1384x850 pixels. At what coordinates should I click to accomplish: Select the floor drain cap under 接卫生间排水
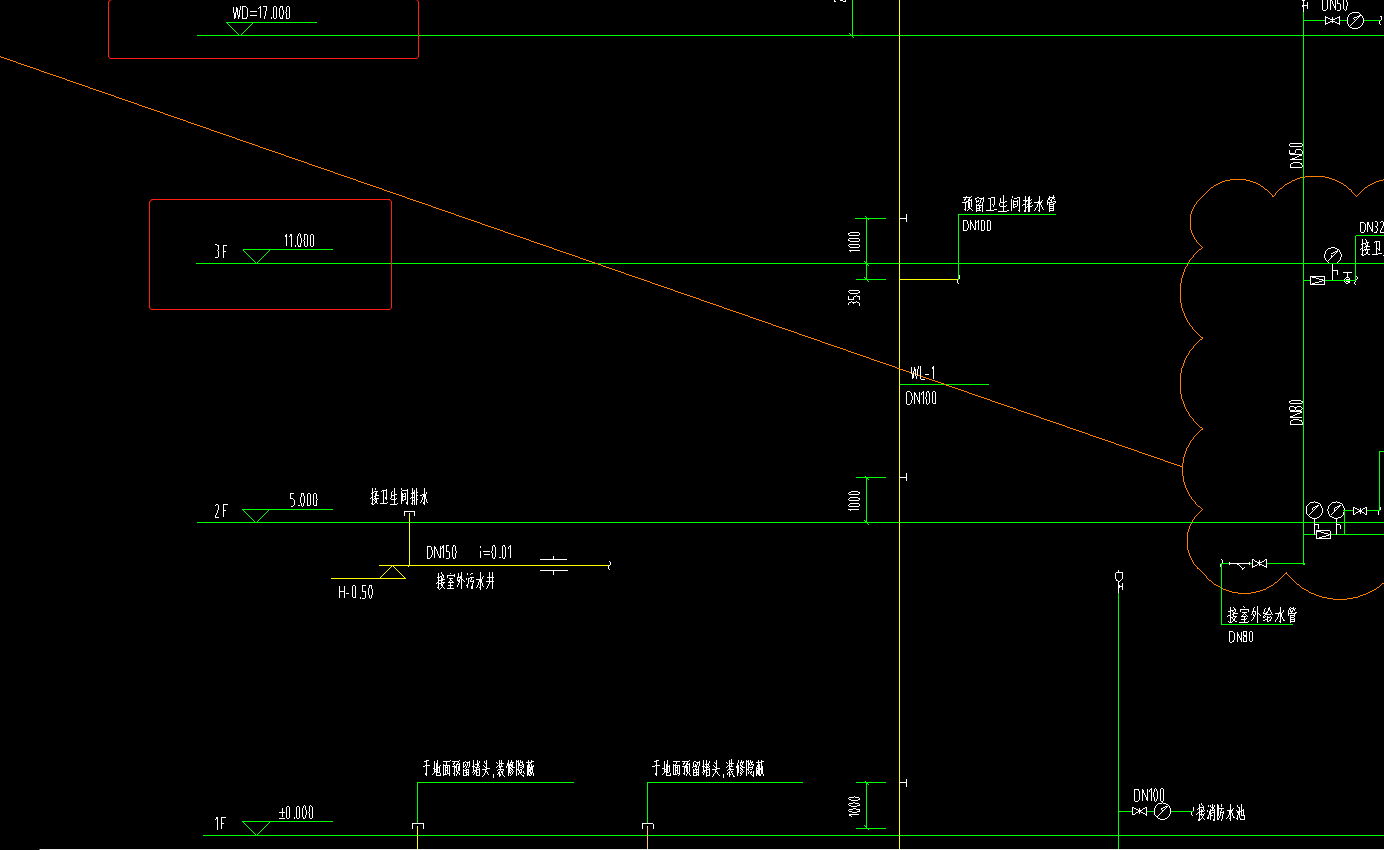coord(409,514)
